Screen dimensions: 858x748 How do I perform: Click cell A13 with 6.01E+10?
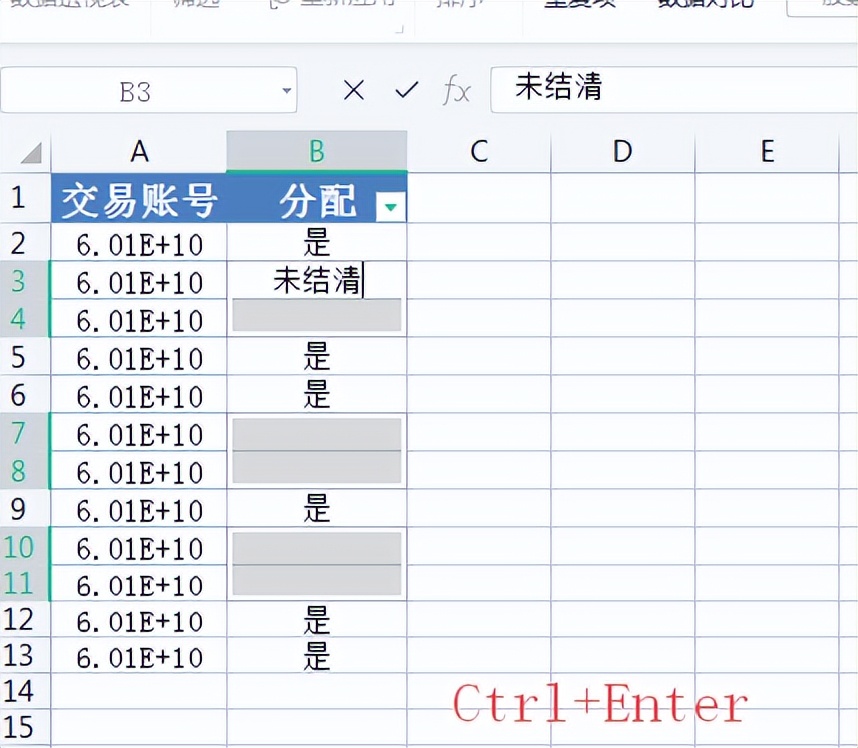click(x=139, y=656)
